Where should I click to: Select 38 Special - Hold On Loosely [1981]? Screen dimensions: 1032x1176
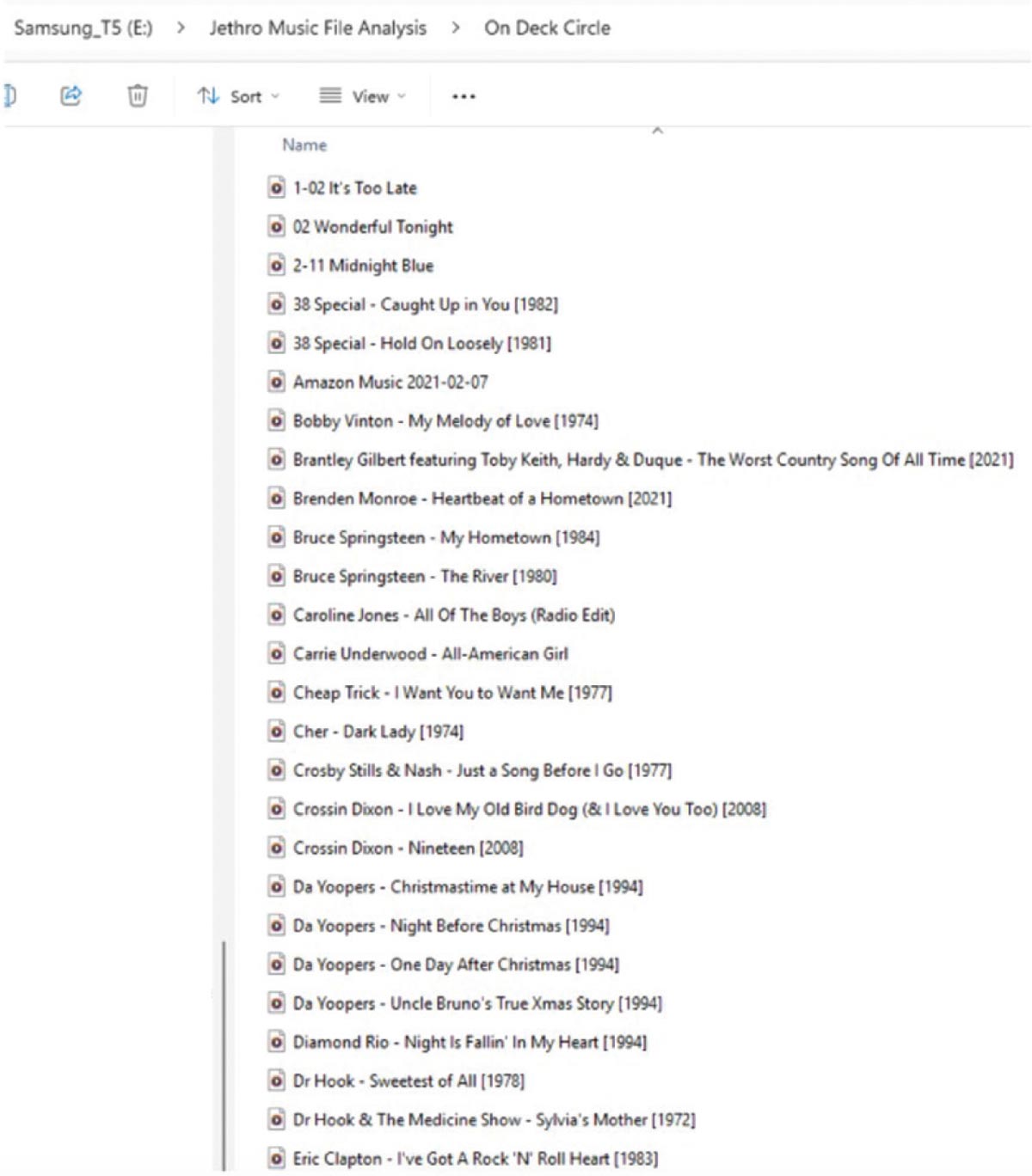(422, 343)
